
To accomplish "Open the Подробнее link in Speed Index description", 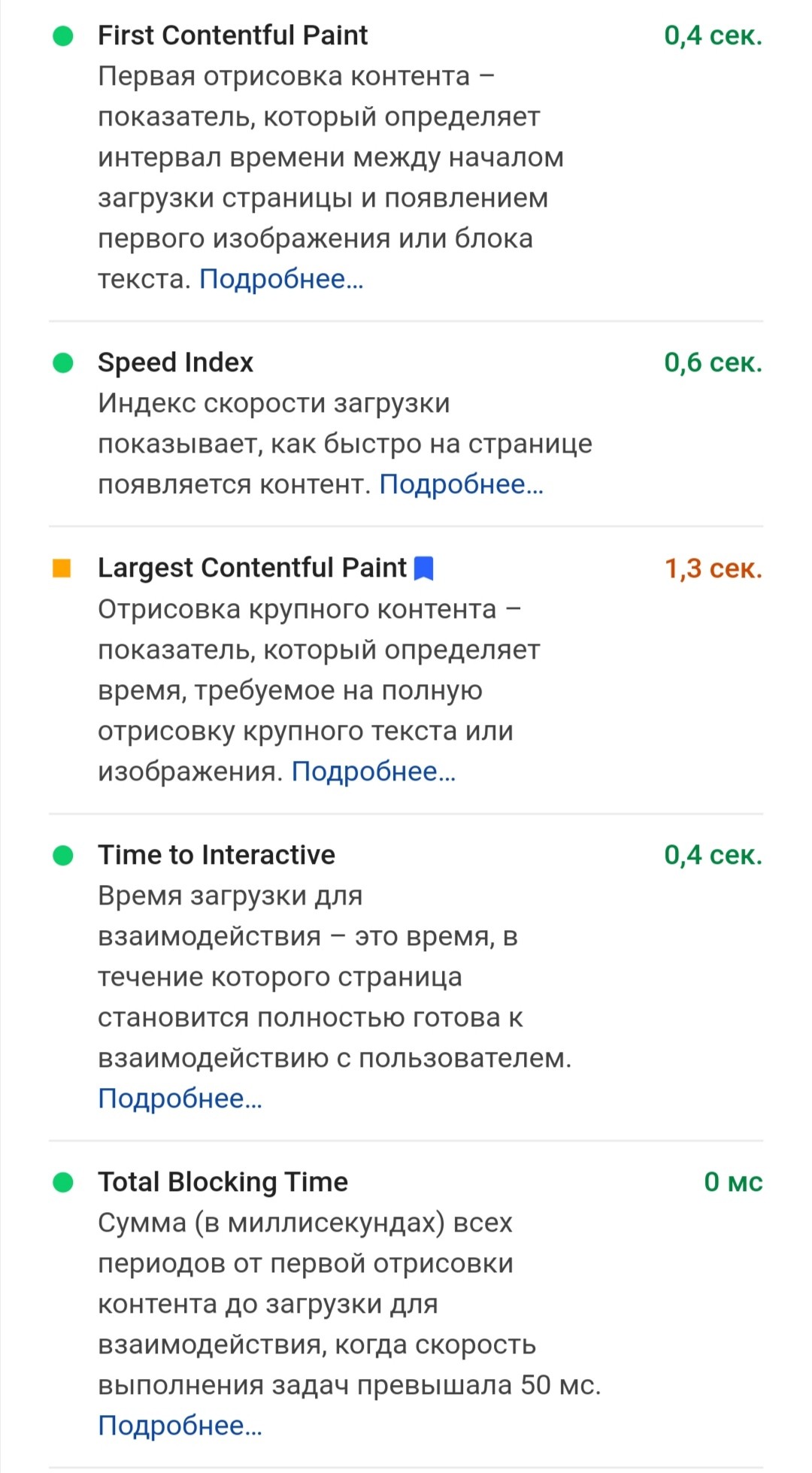I will pyautogui.click(x=461, y=484).
